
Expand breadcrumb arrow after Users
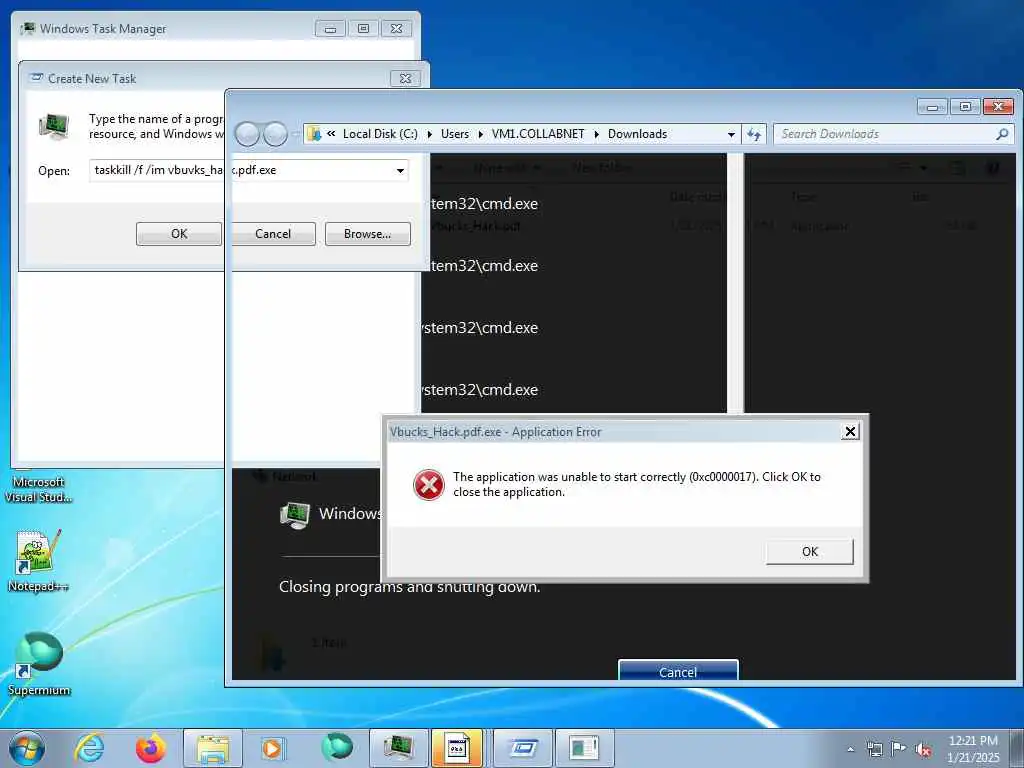tap(481, 134)
